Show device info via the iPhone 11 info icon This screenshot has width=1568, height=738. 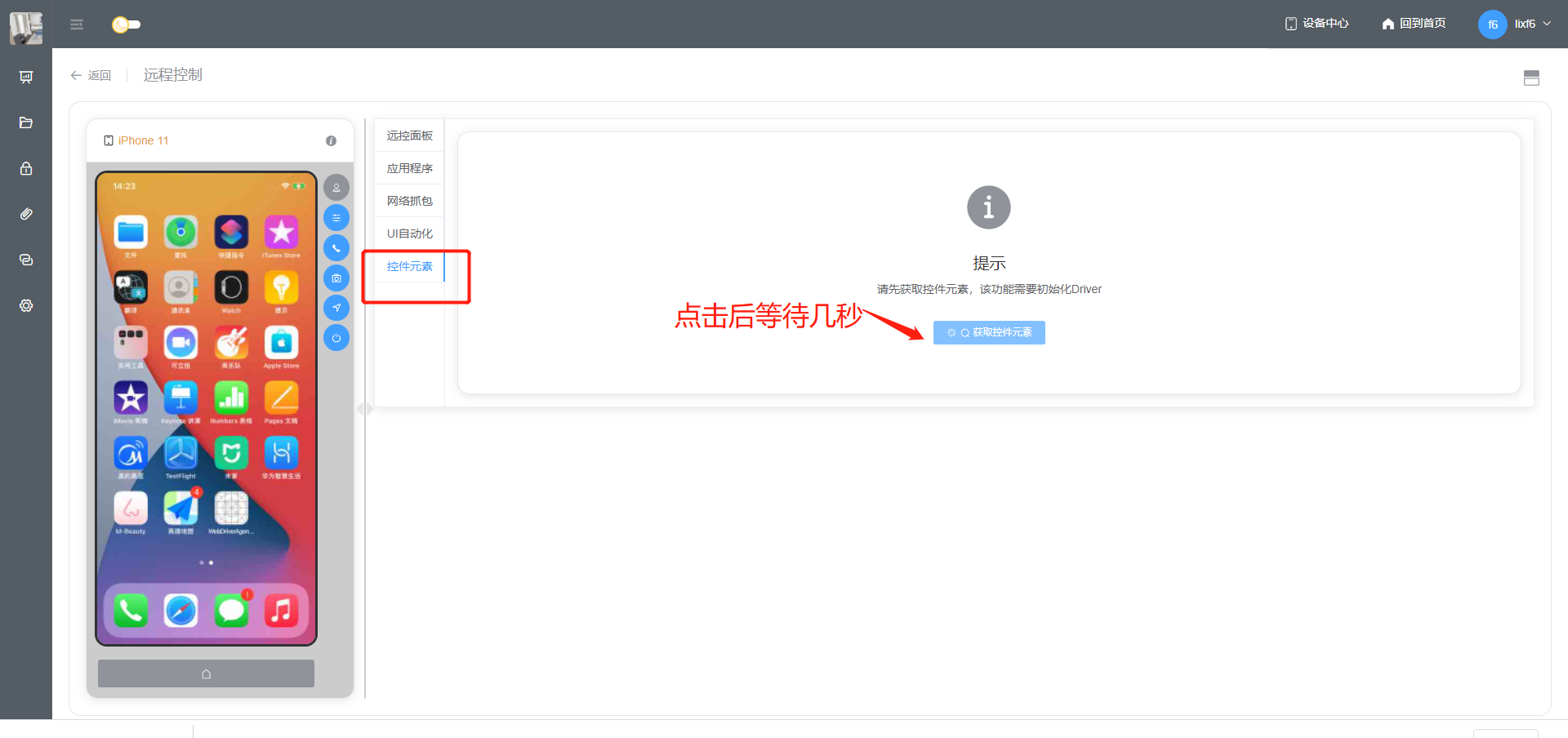point(331,140)
